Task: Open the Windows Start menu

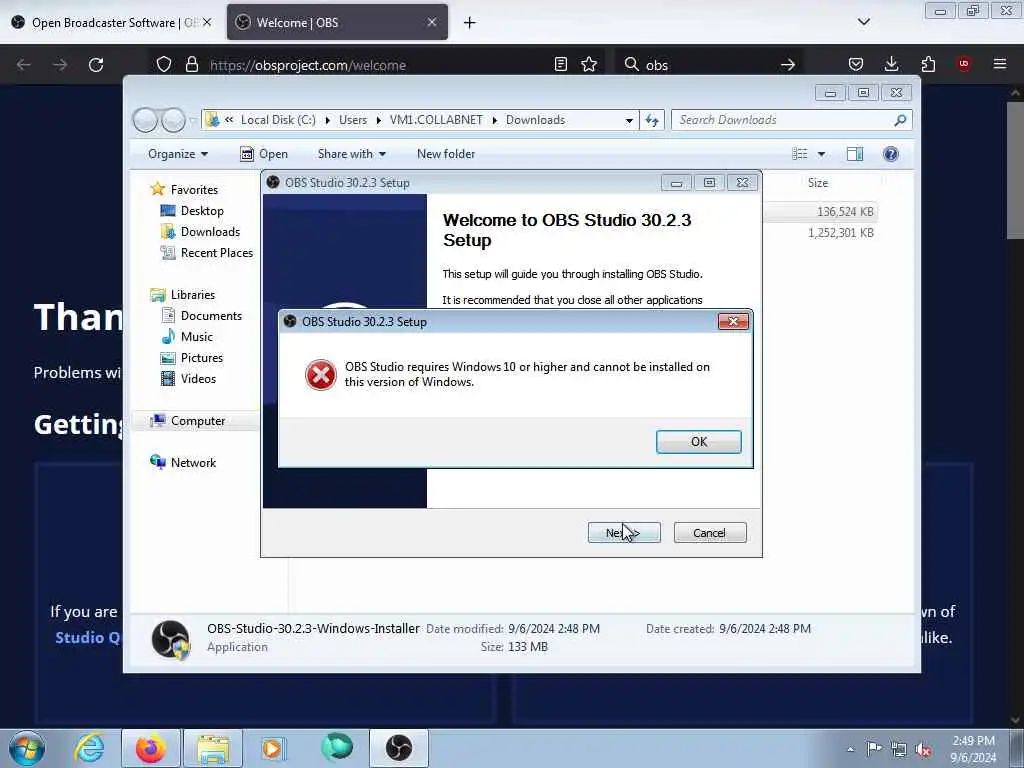Action: point(27,748)
